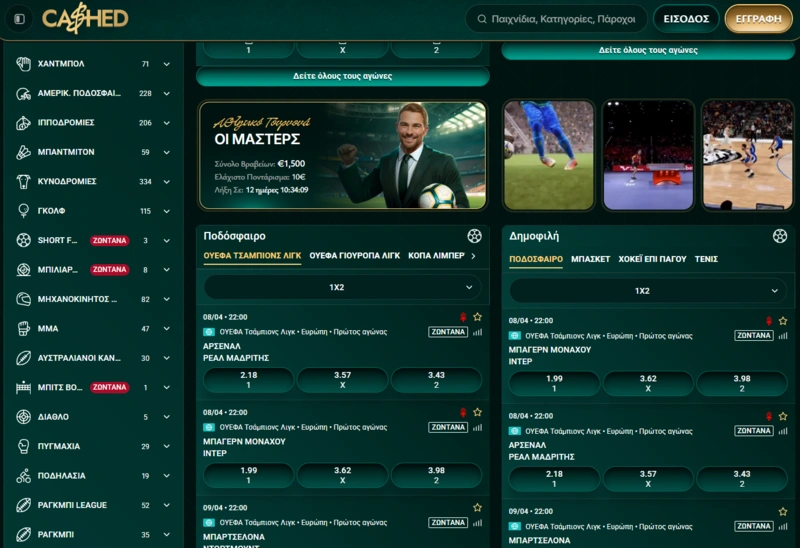Image resolution: width=800 pixels, height=548 pixels.
Task: Expand the ΙΠΠΟΔΡΟΜΙΕΣ category chevron
Action: pos(166,123)
